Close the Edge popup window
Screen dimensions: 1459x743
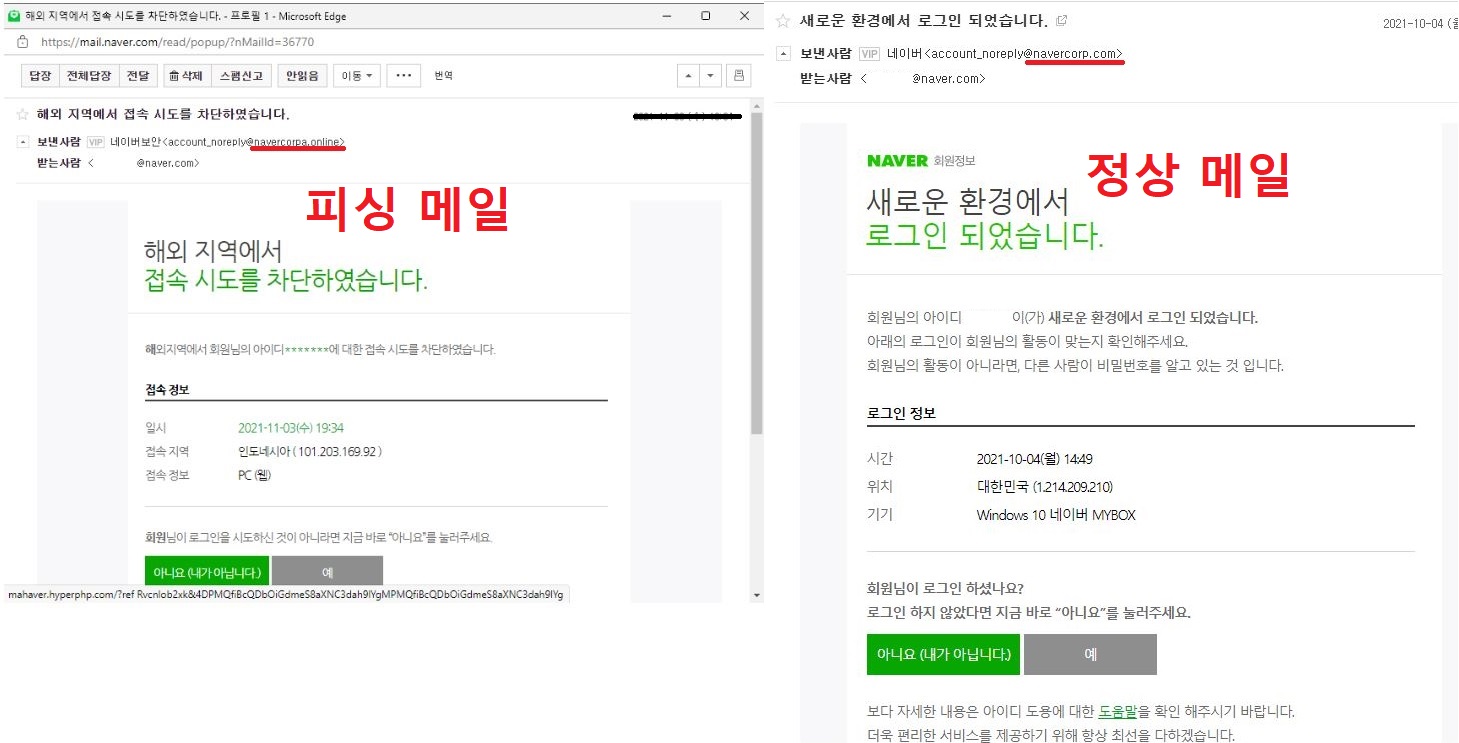744,16
